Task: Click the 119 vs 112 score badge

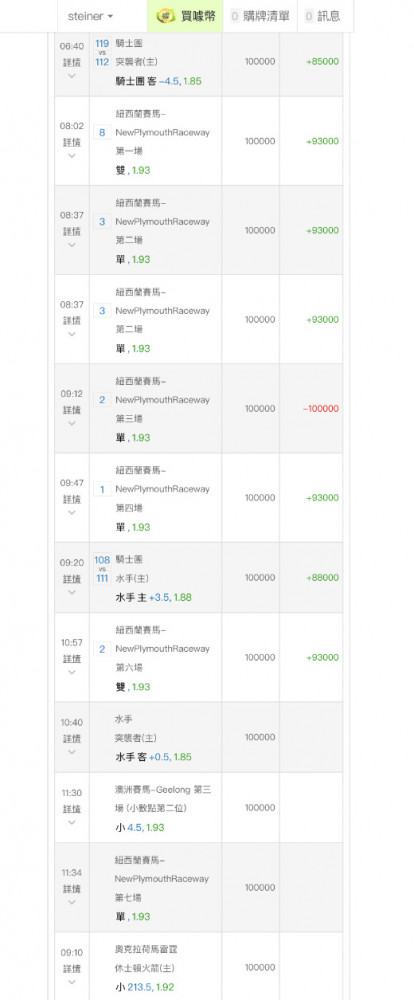Action: (102, 53)
